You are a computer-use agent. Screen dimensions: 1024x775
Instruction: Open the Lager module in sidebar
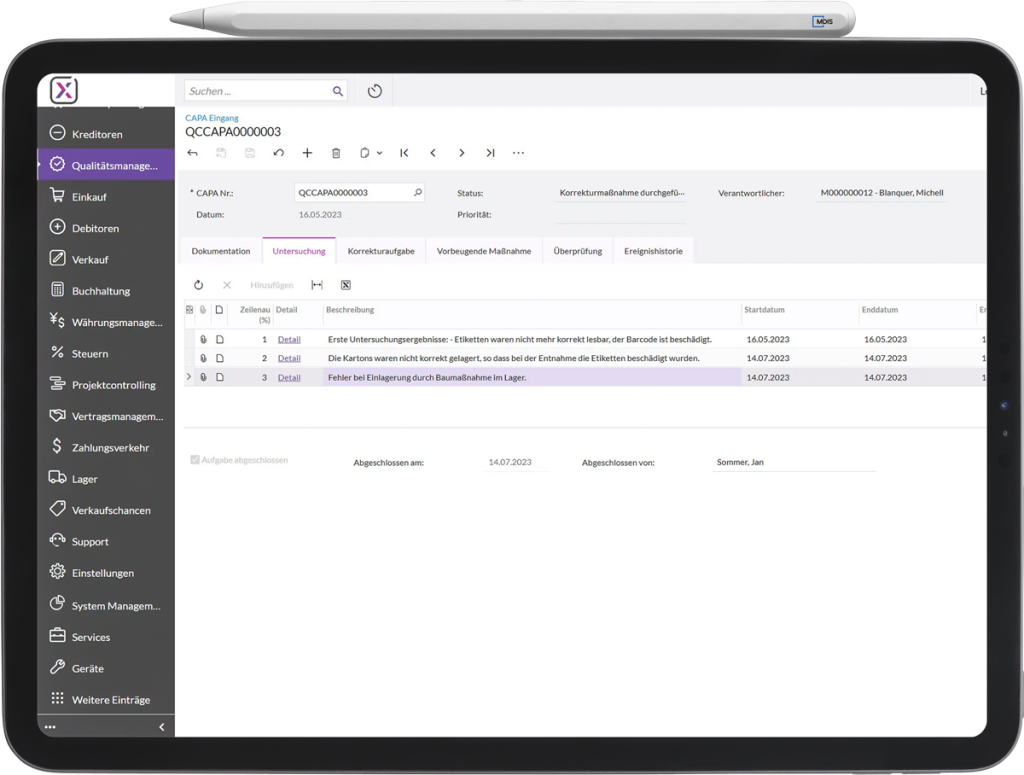pyautogui.click(x=85, y=479)
